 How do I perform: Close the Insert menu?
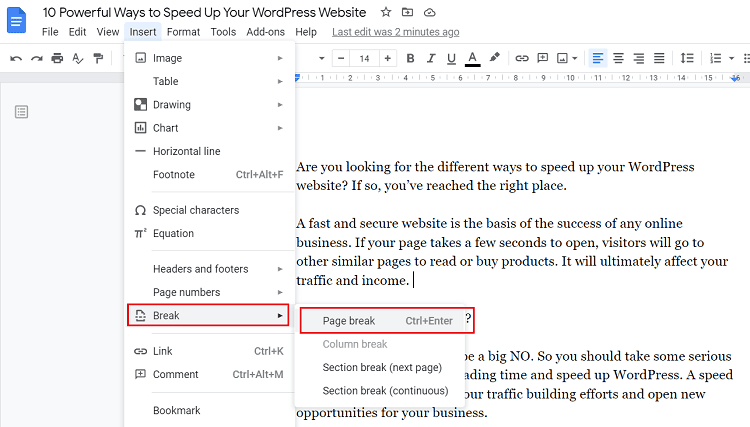click(143, 32)
